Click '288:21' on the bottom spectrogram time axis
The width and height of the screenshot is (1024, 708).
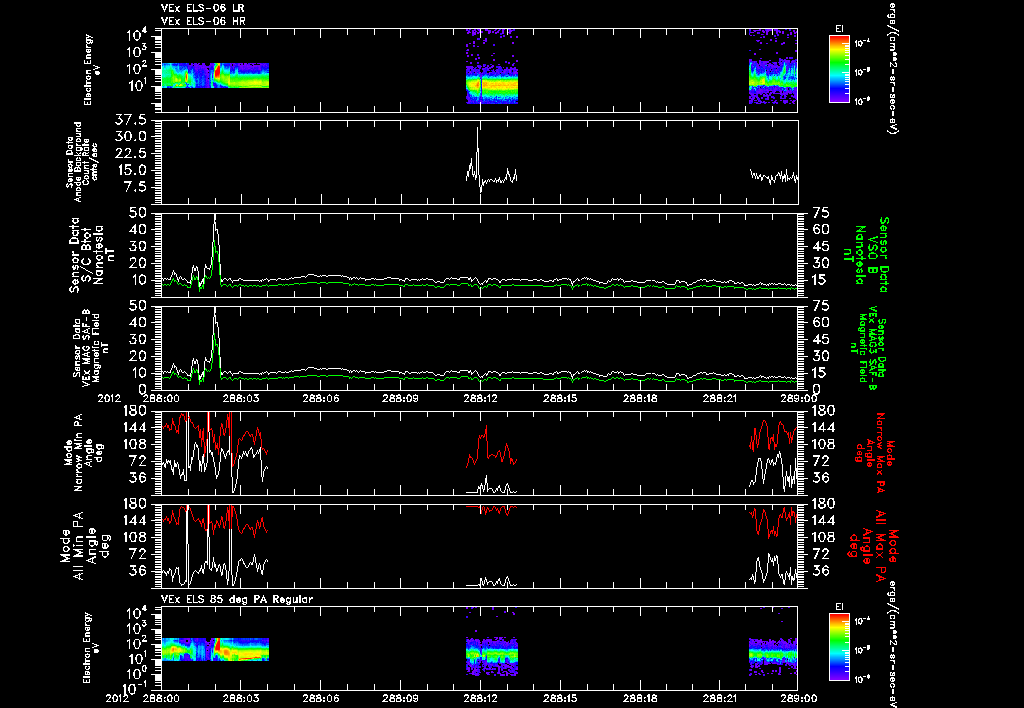click(720, 698)
